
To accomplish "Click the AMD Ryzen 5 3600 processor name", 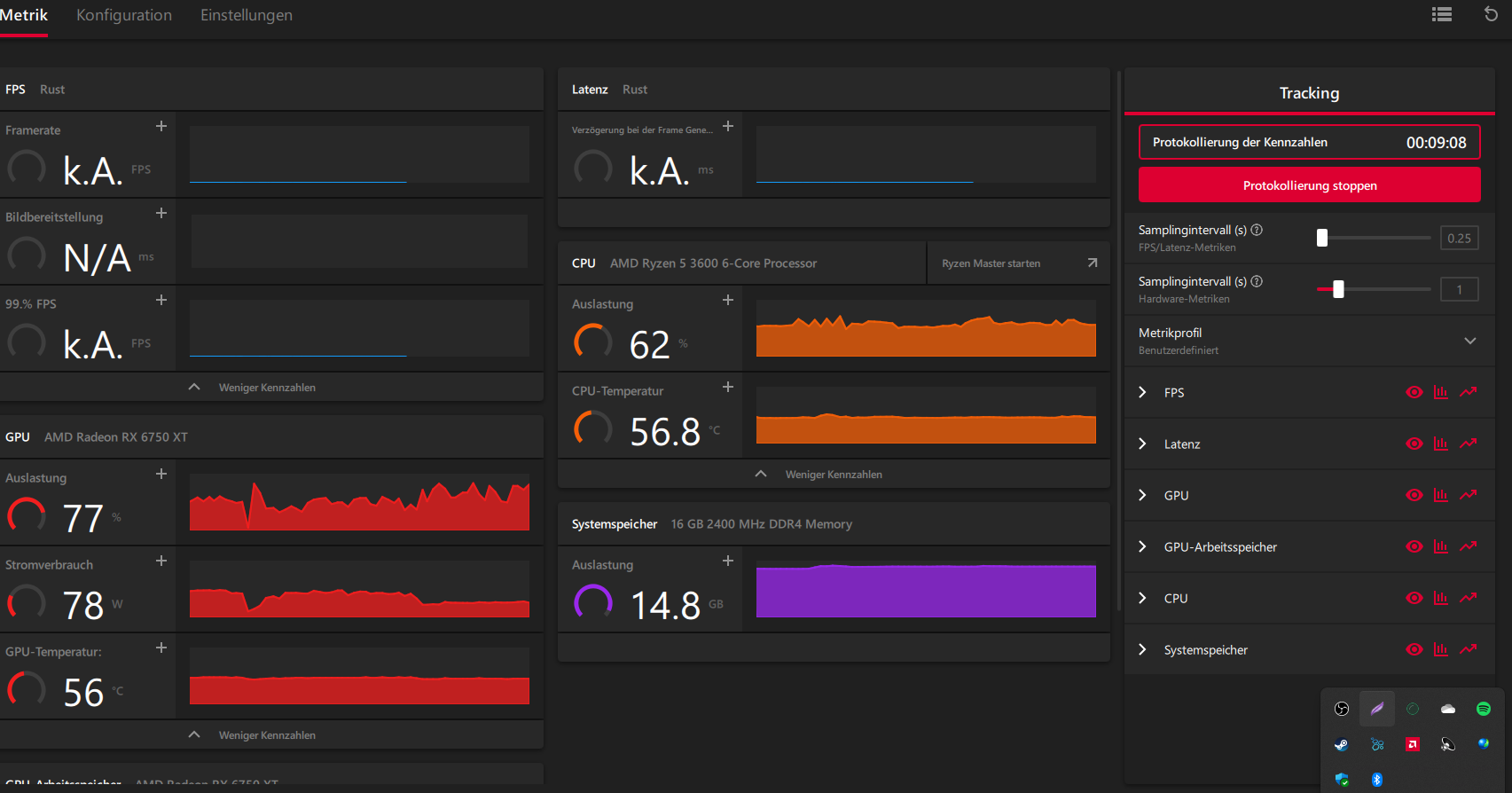I will coord(713,263).
